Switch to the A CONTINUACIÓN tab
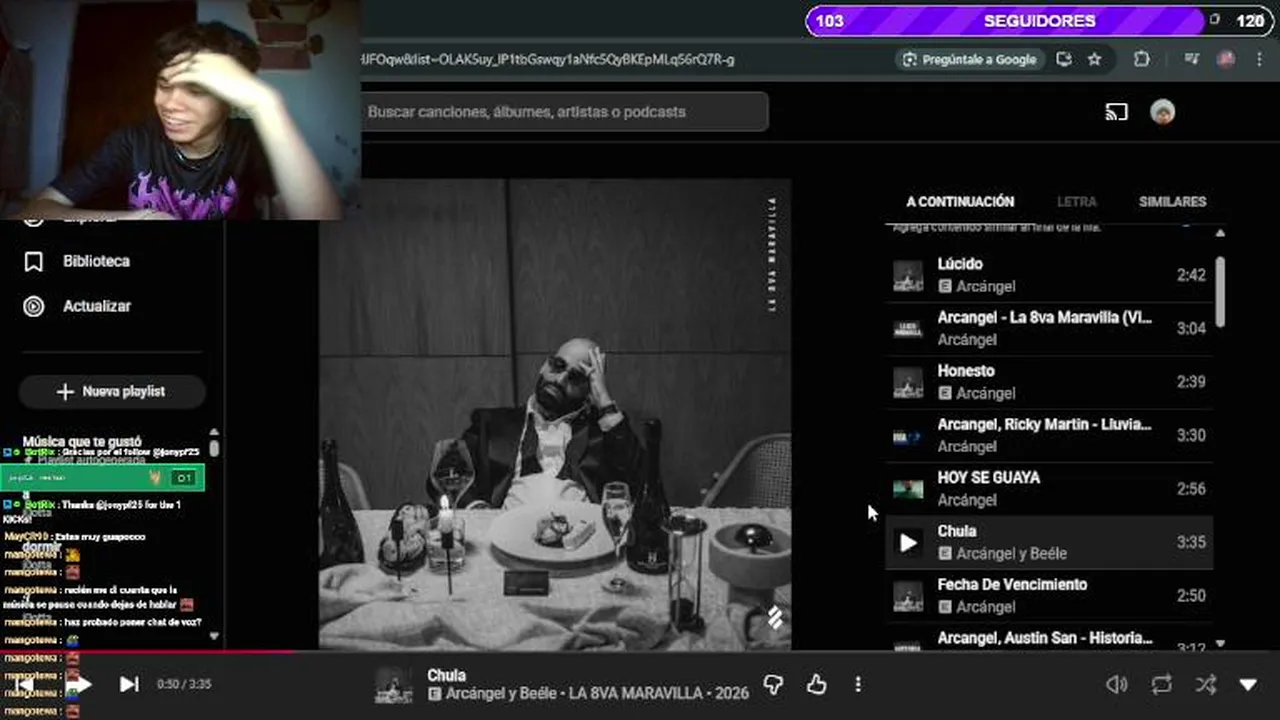Viewport: 1280px width, 720px height. [x=960, y=202]
